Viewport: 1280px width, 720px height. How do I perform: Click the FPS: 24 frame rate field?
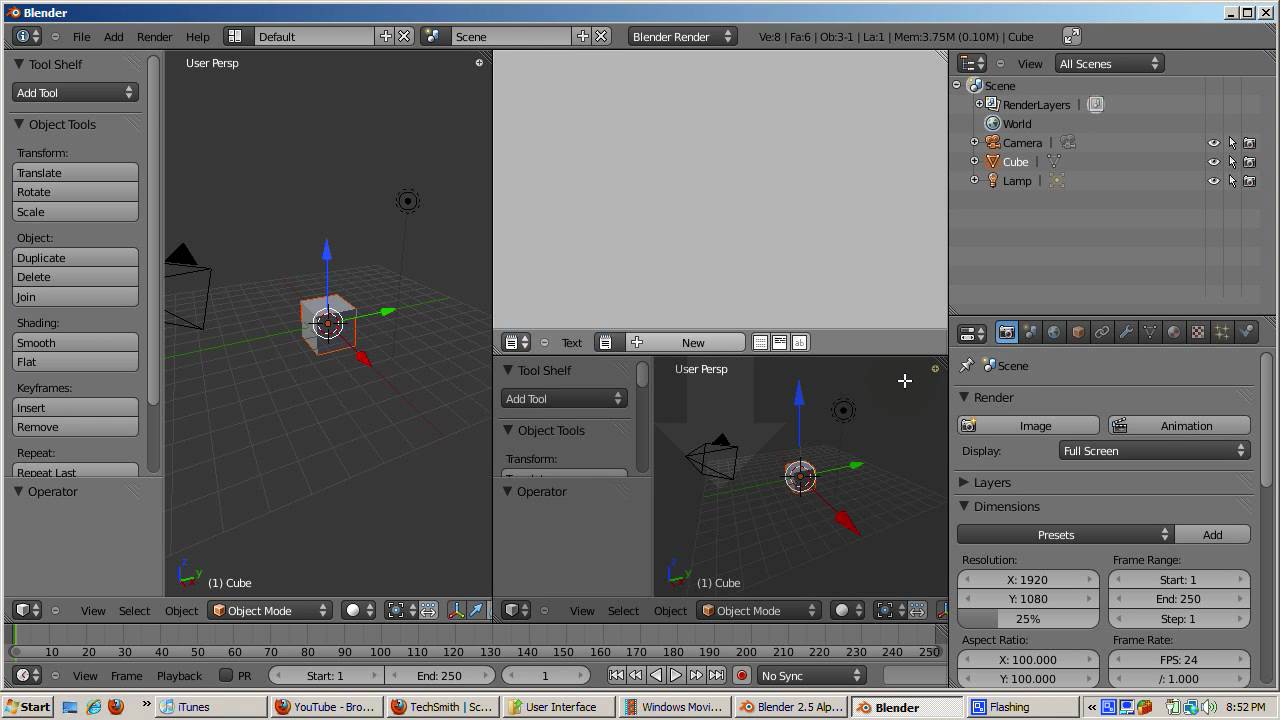tap(1179, 660)
